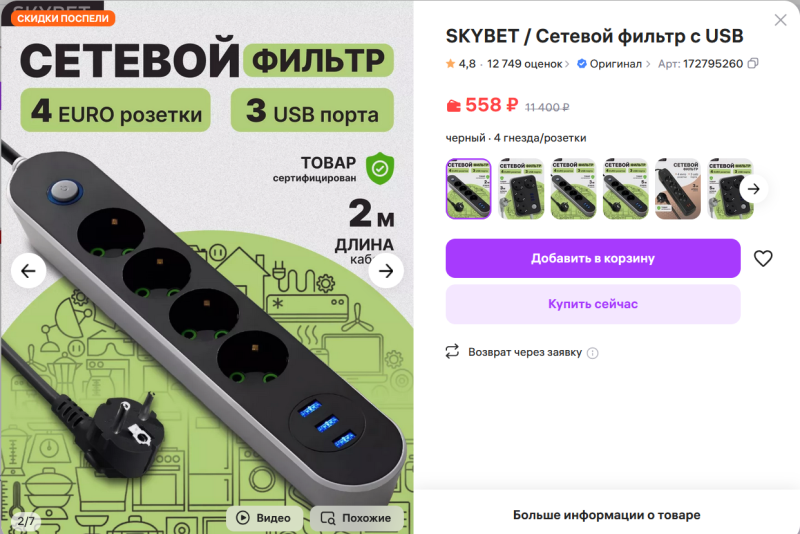Open info icon beside Возврат через заявку
This screenshot has height=534, width=800.
coord(592,353)
